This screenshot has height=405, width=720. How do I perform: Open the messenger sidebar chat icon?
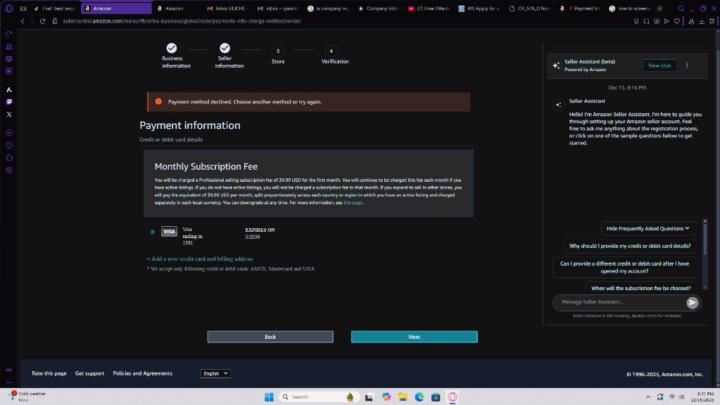[x=9, y=102]
